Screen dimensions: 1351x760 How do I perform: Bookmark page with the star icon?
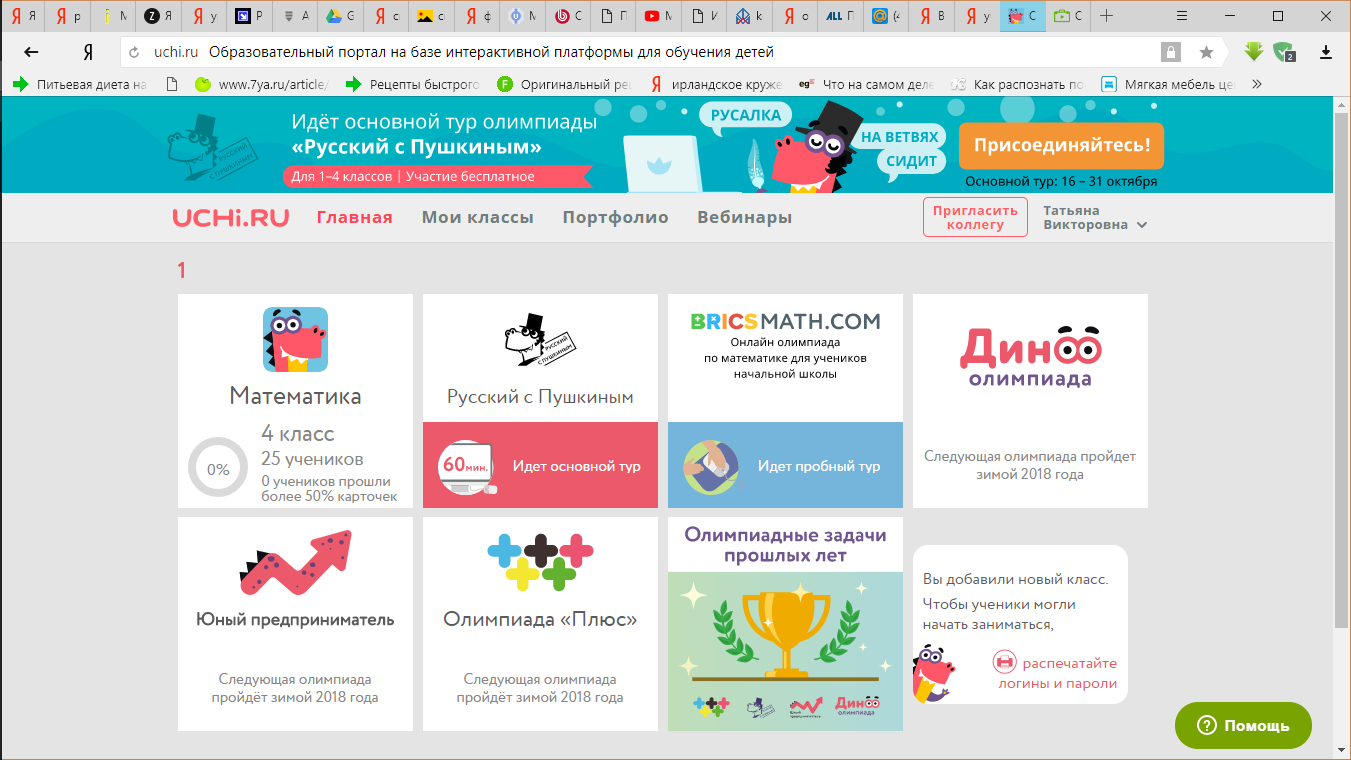(1206, 52)
